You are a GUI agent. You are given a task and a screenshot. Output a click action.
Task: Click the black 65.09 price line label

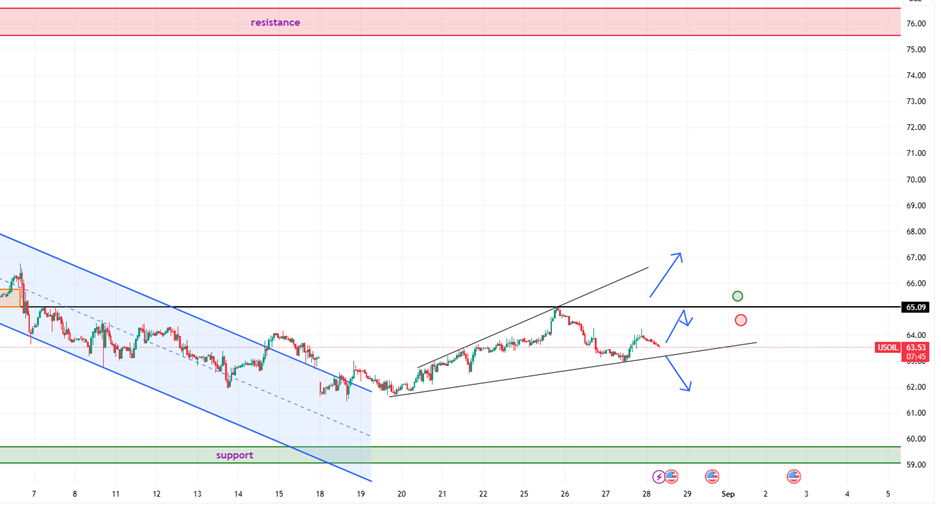click(x=915, y=307)
